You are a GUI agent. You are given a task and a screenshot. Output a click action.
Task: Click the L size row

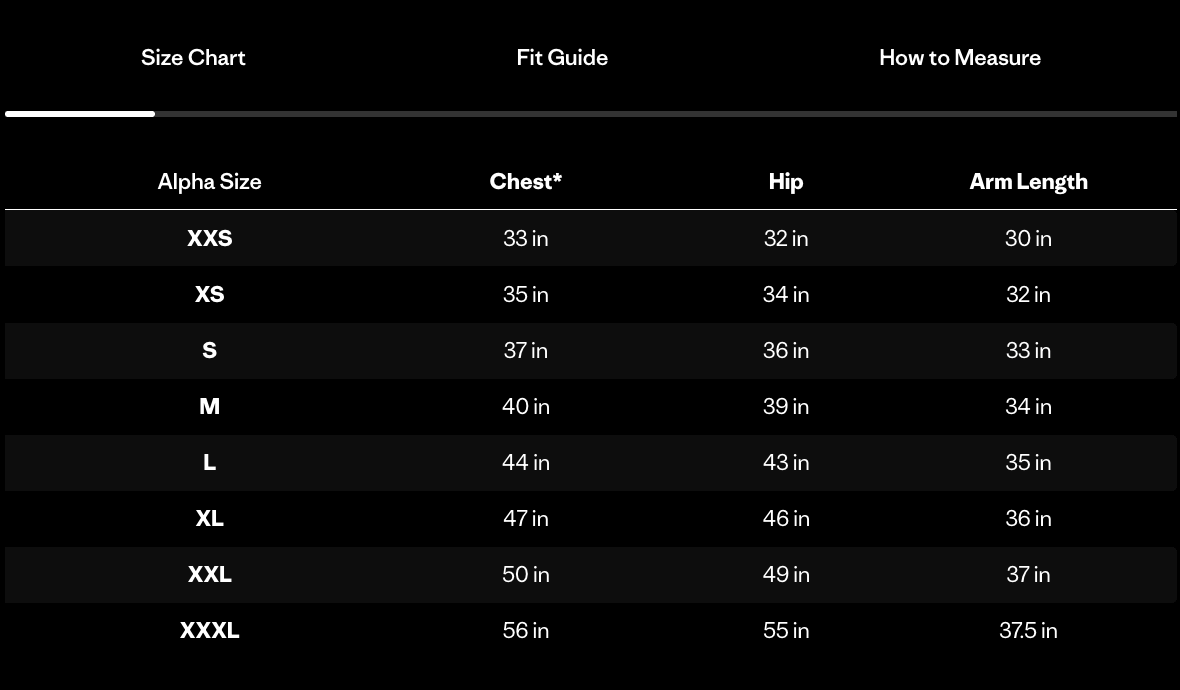[x=209, y=462]
